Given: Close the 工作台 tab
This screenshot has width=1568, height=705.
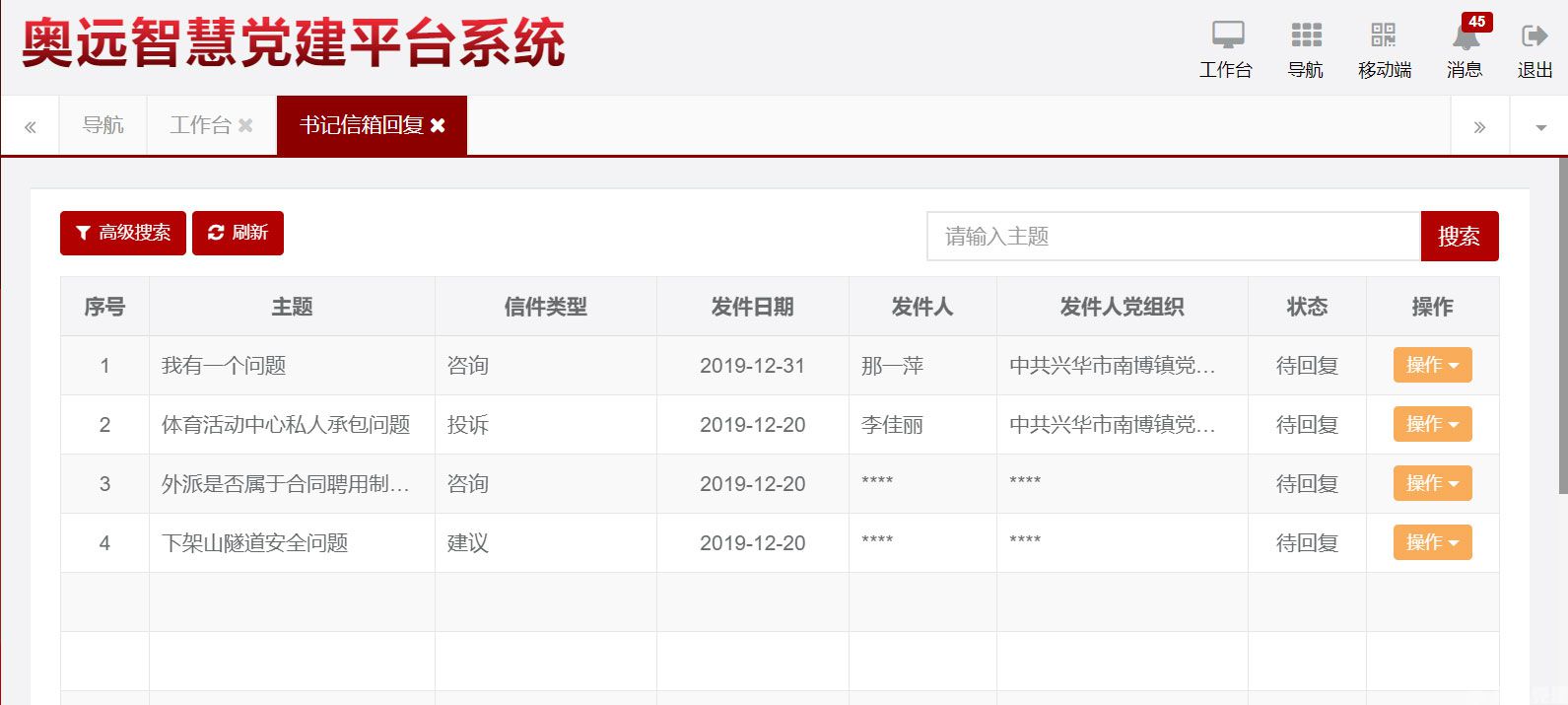Looking at the screenshot, I should (x=245, y=125).
